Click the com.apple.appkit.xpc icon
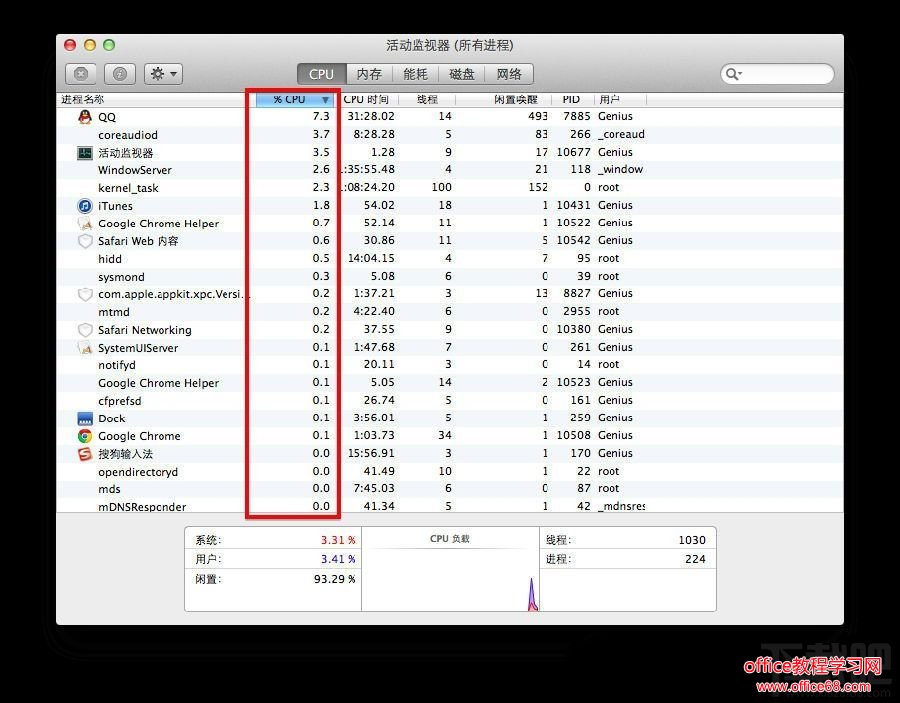The width and height of the screenshot is (900, 703). click(x=85, y=294)
